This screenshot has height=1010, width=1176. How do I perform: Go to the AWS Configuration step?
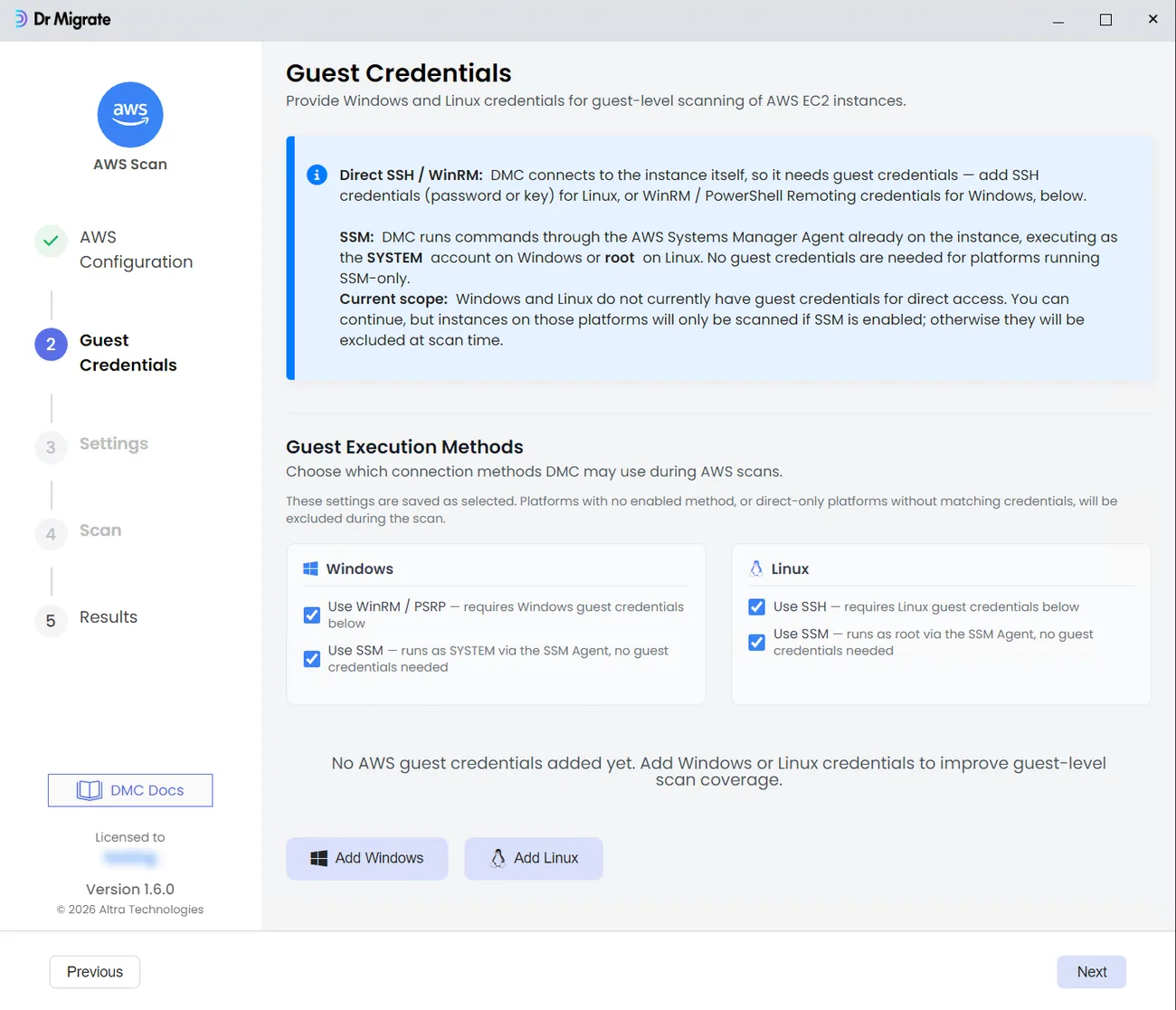136,249
